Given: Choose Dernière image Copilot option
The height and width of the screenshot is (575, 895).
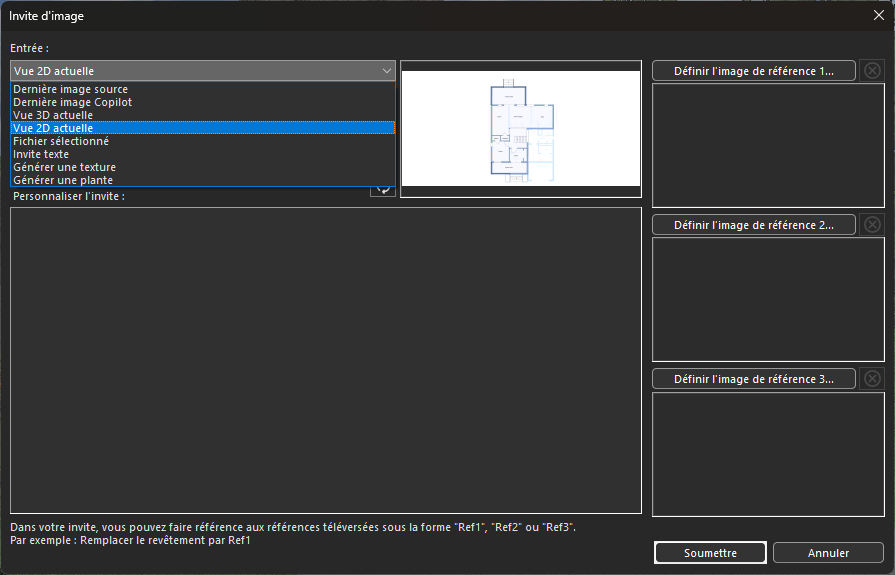Looking at the screenshot, I should tap(203, 102).
